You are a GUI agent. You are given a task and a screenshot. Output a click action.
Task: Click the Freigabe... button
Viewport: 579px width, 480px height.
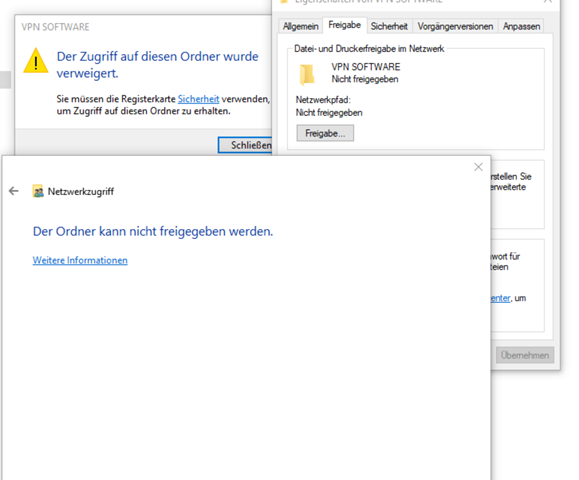325,133
